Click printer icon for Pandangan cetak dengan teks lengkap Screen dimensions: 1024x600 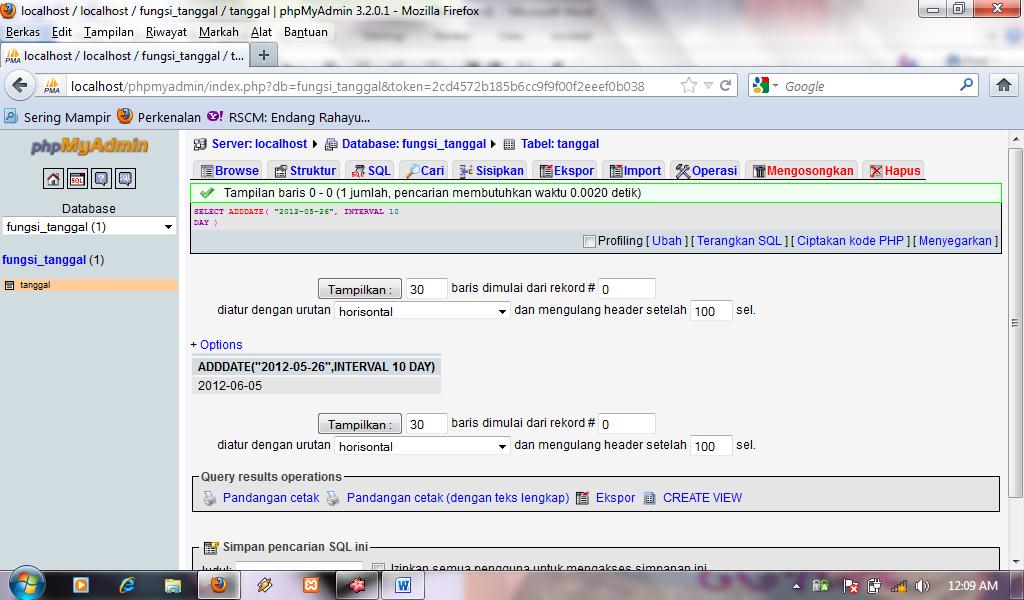[x=333, y=498]
